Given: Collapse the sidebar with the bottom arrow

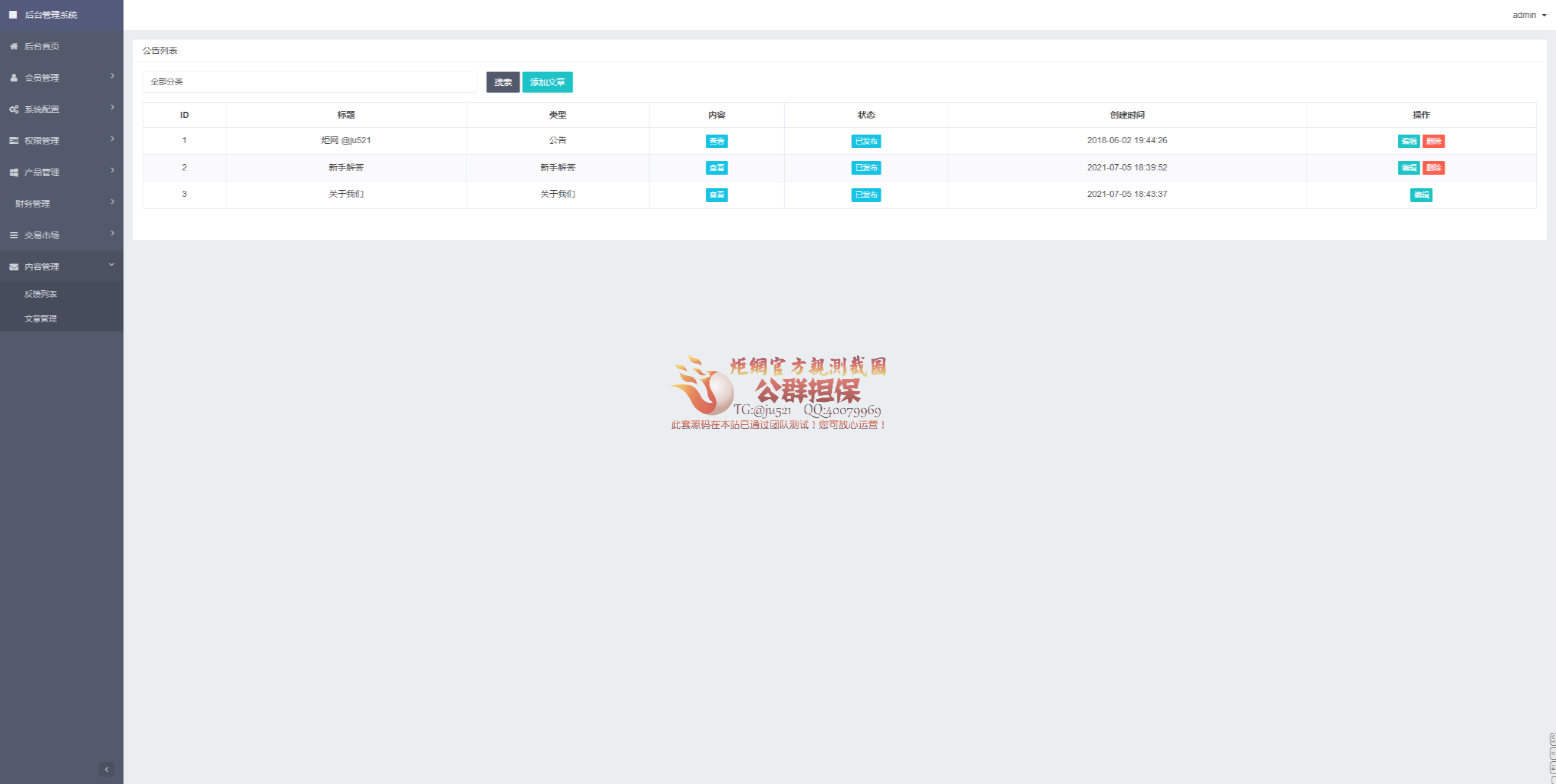Looking at the screenshot, I should pyautogui.click(x=106, y=769).
